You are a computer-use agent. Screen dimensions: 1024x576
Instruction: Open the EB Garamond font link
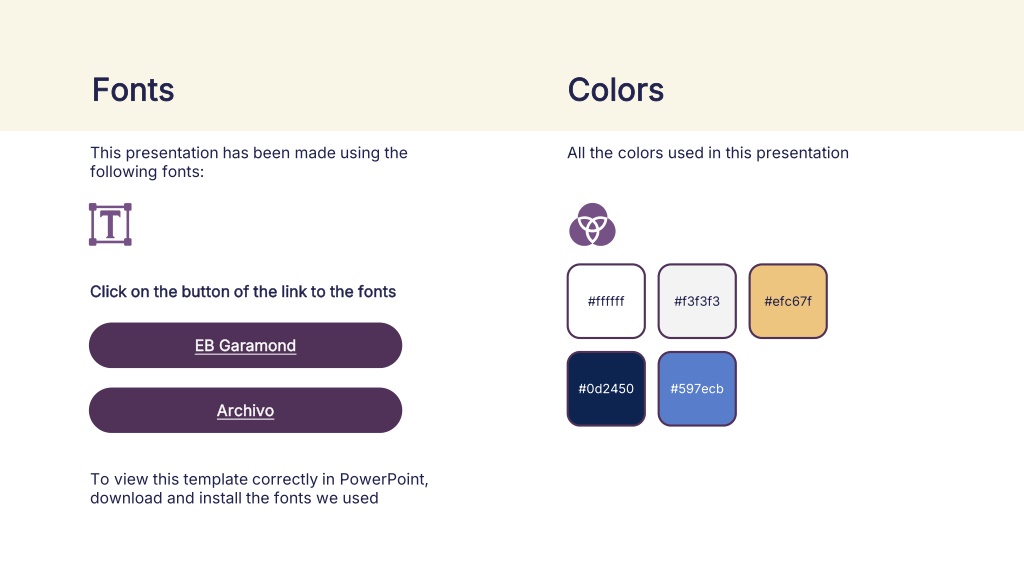(x=246, y=345)
